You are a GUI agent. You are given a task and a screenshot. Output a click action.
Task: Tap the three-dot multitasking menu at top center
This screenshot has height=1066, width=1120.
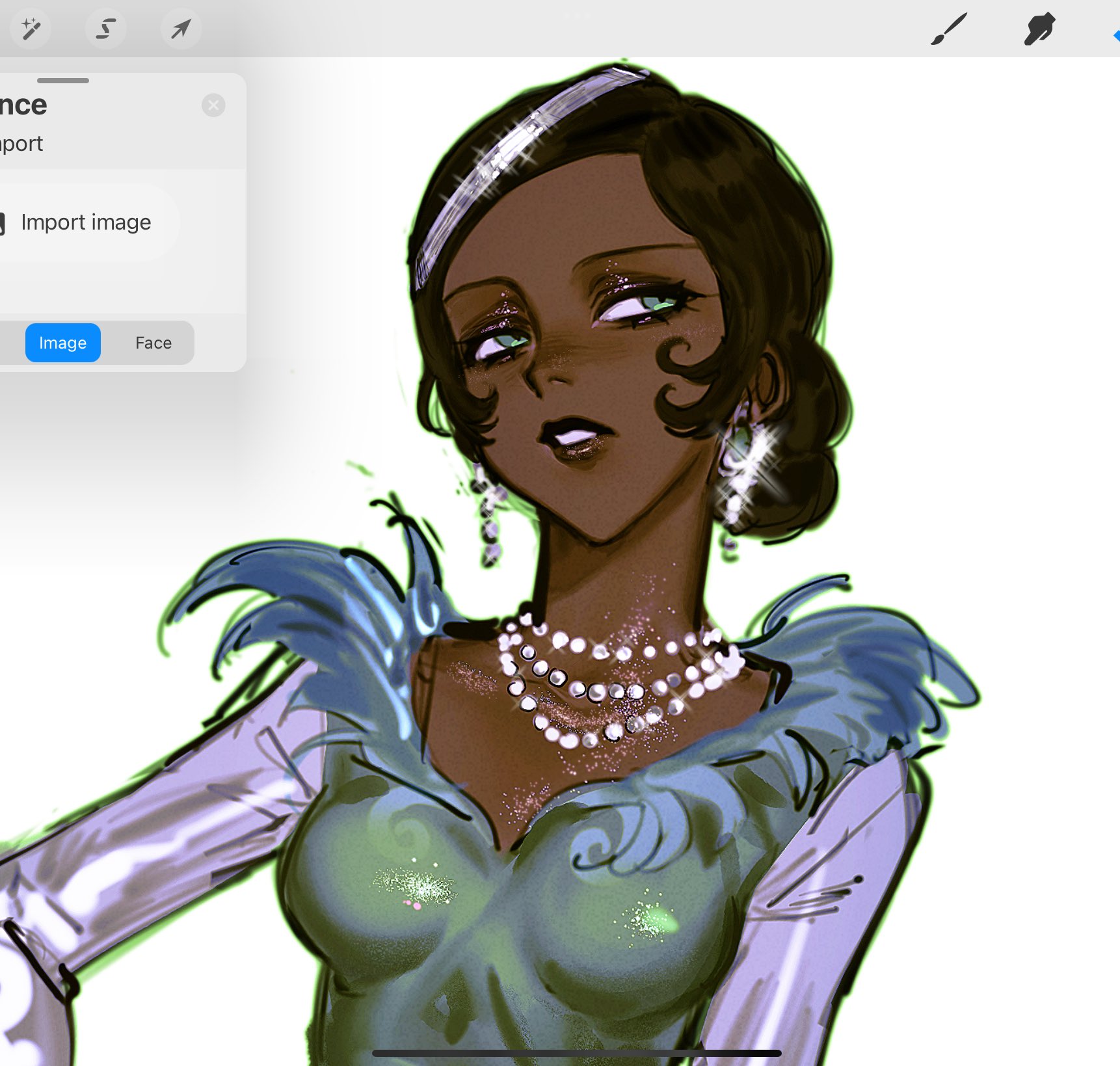pos(577,15)
